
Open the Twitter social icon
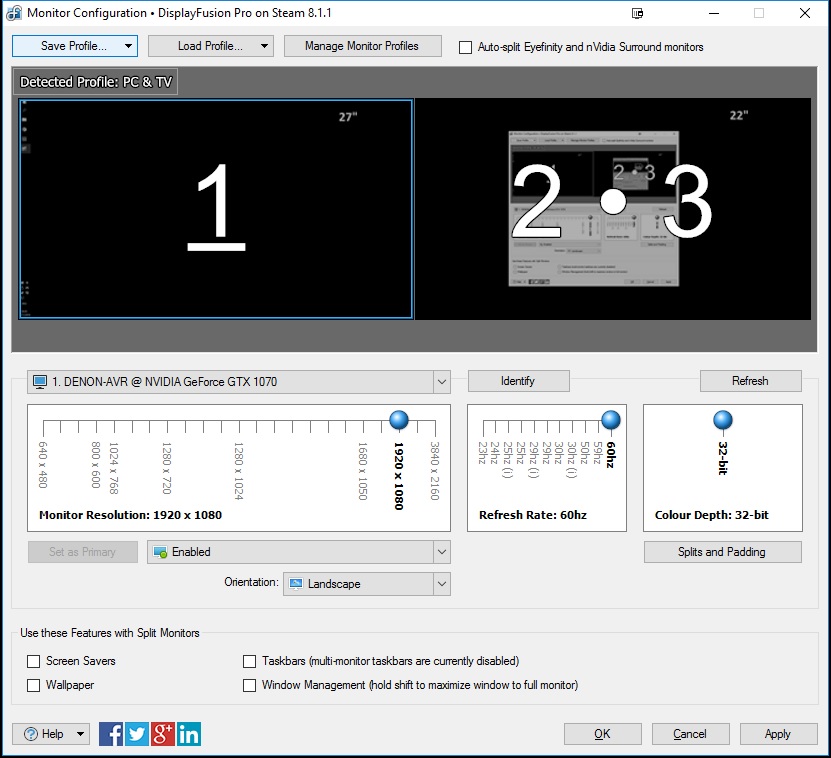137,734
